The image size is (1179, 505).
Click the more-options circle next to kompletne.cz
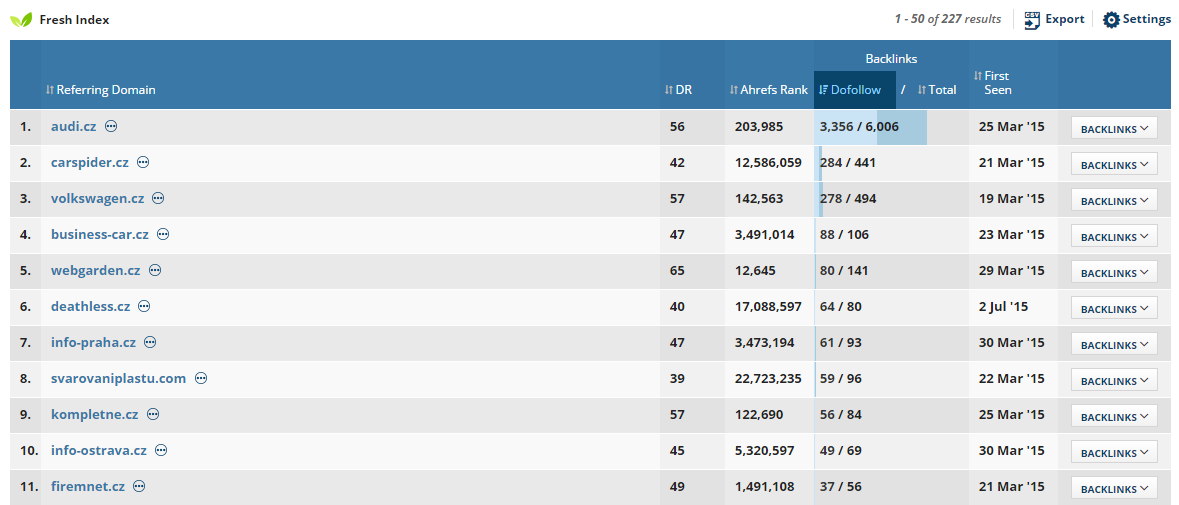(153, 415)
